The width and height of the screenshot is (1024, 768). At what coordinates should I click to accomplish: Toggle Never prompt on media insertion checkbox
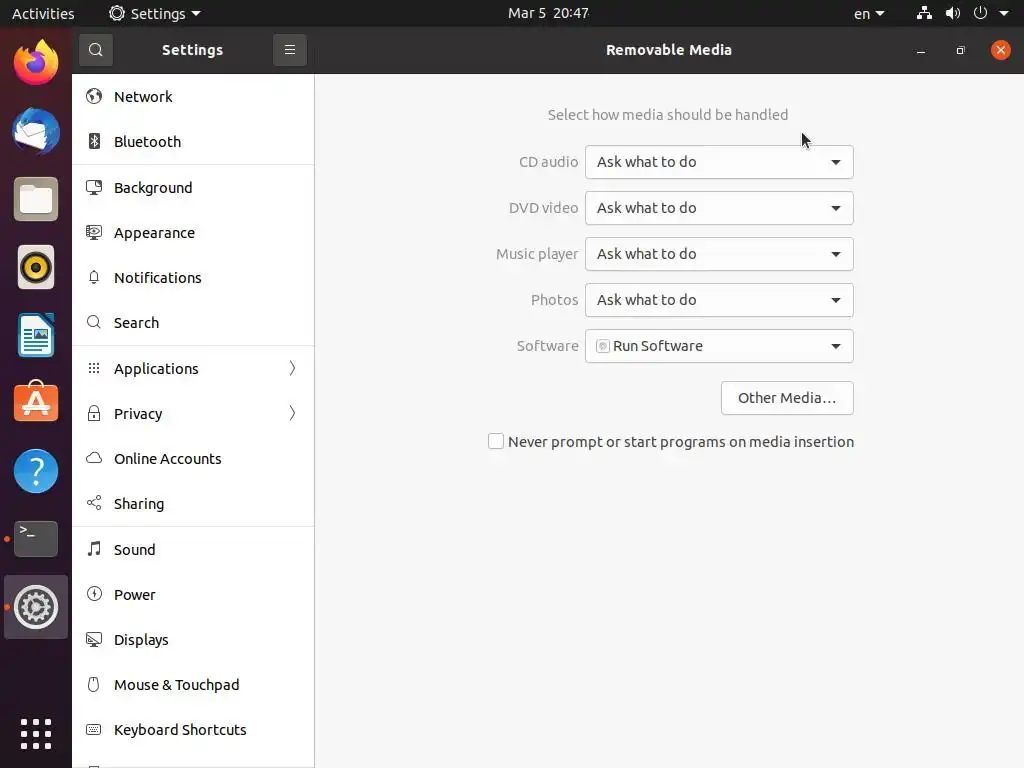(x=496, y=442)
